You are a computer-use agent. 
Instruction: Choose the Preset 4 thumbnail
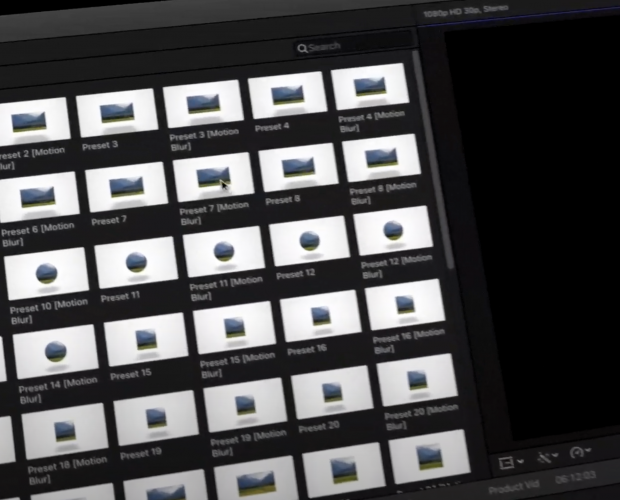click(x=287, y=95)
